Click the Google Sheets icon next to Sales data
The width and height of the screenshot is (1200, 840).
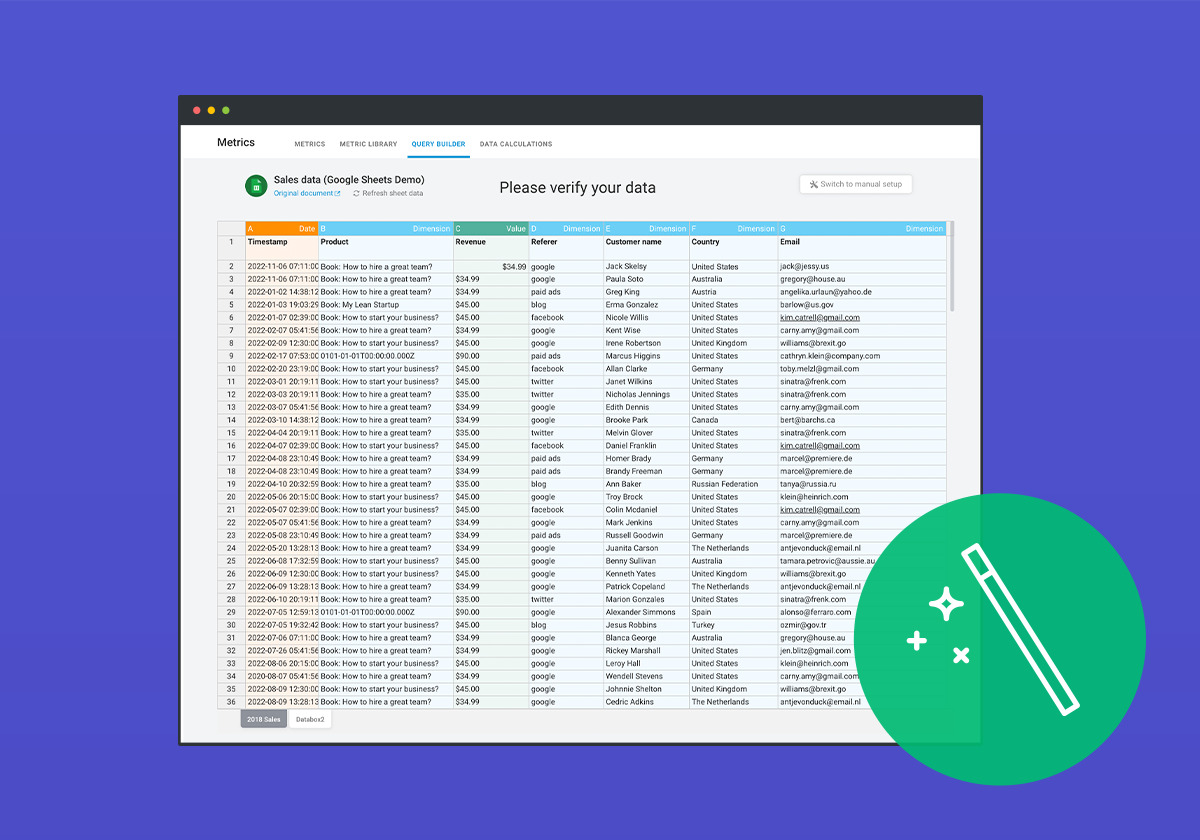click(x=256, y=185)
